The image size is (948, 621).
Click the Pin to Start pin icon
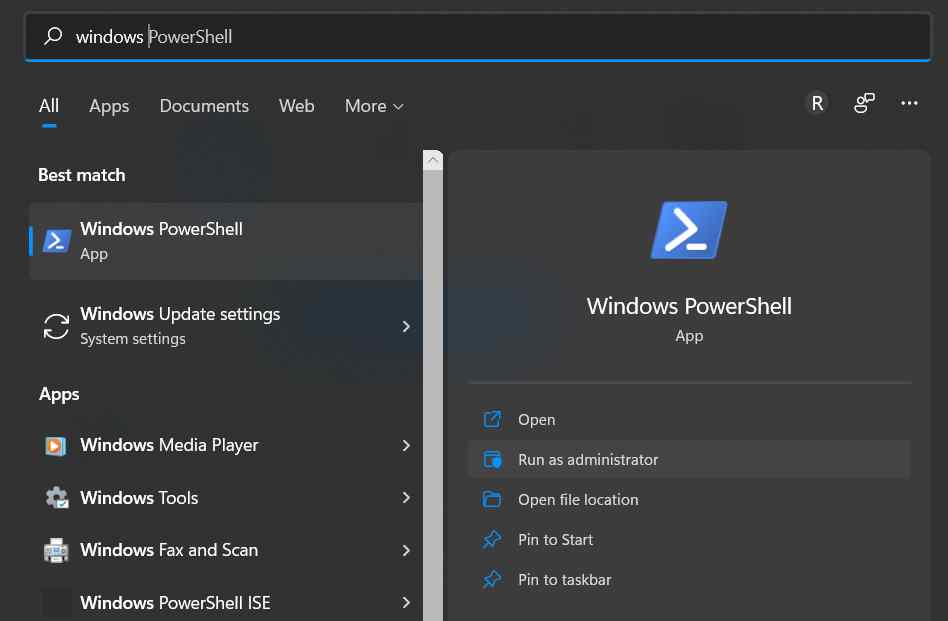(x=492, y=539)
